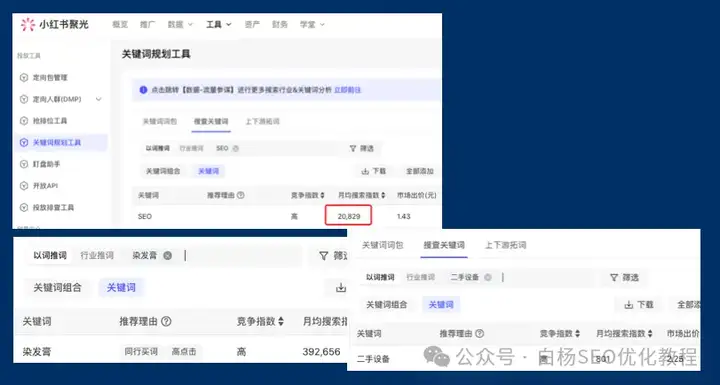This screenshot has height=385, width=720.
Task: Click 下载 in the 二手设备 panel
Action: pos(639,305)
